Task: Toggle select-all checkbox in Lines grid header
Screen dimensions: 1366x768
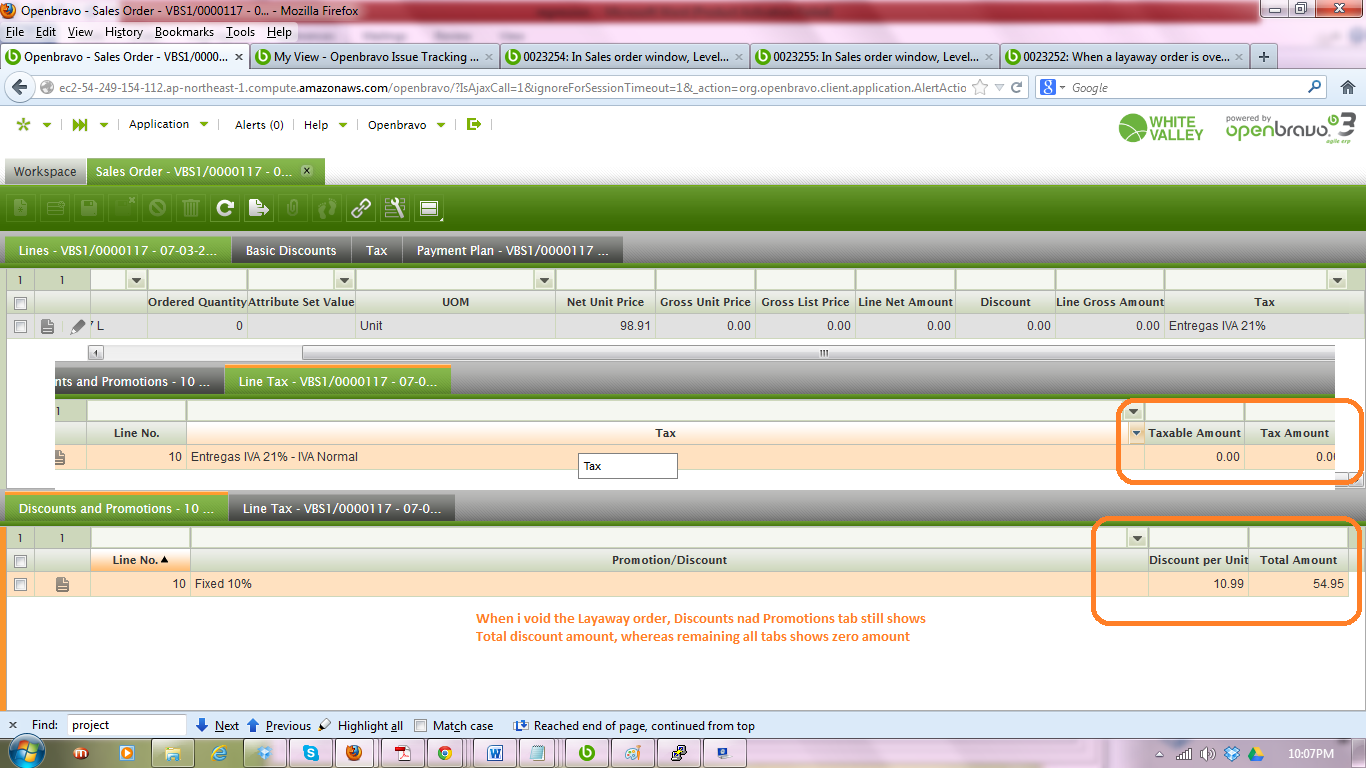Action: (x=20, y=303)
